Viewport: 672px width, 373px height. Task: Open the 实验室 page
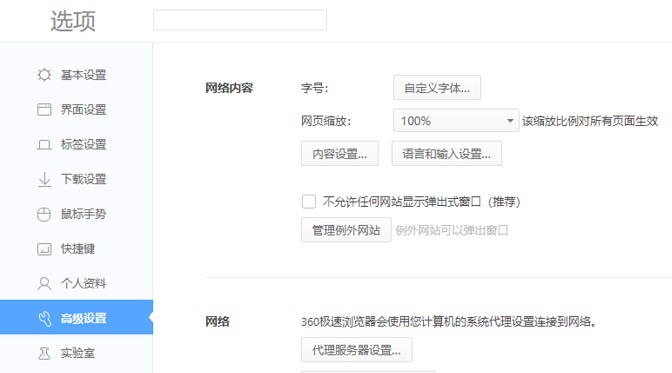[76, 353]
